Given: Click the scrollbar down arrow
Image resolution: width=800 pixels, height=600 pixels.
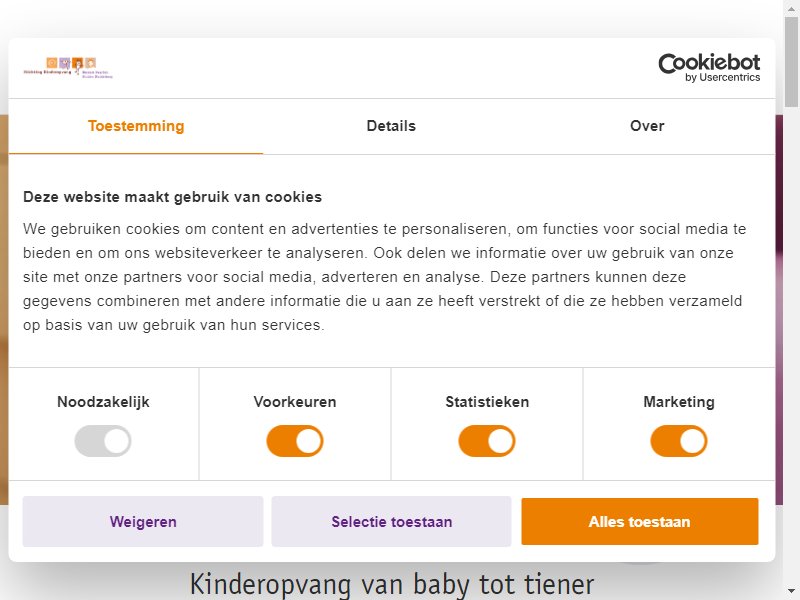Looking at the screenshot, I should (x=791, y=593).
